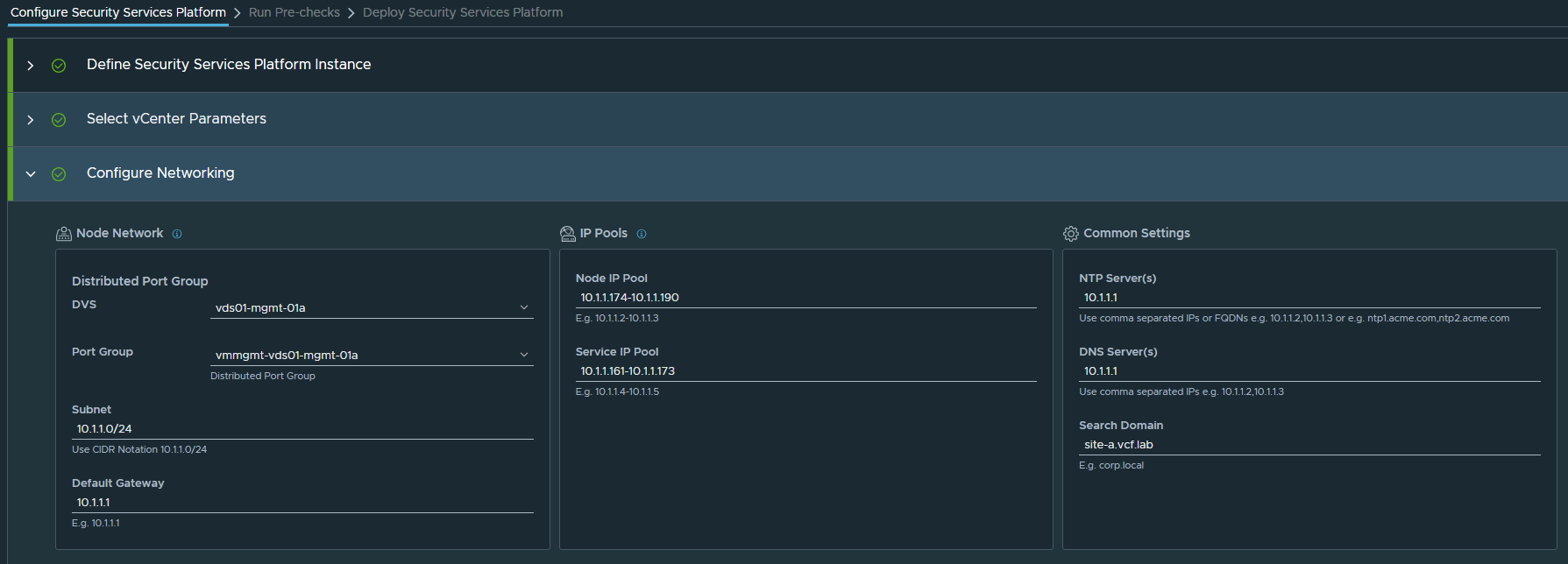The width and height of the screenshot is (1568, 564).
Task: Click green checkmark beside Configure Networking
Action: click(59, 174)
